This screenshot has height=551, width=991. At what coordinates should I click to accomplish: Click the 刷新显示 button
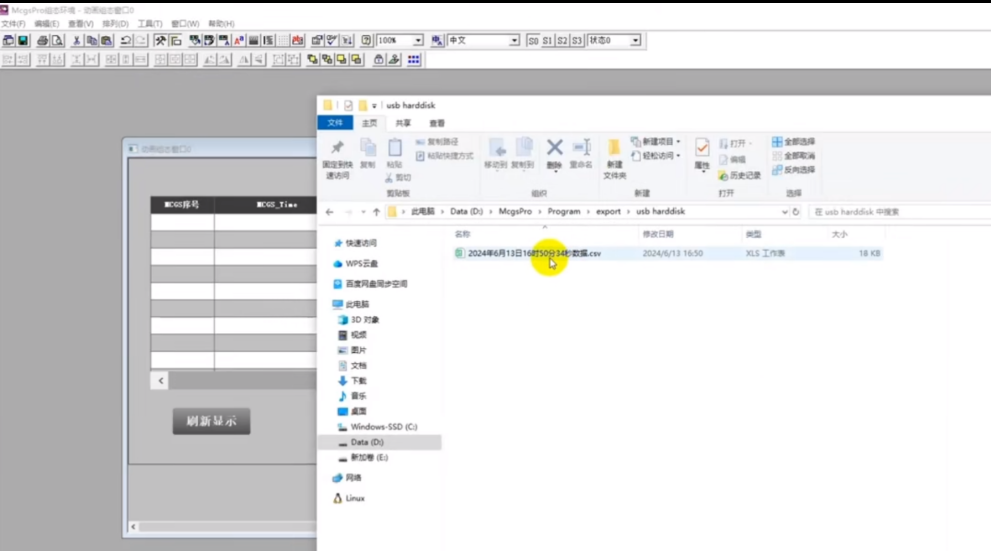pyautogui.click(x=211, y=421)
